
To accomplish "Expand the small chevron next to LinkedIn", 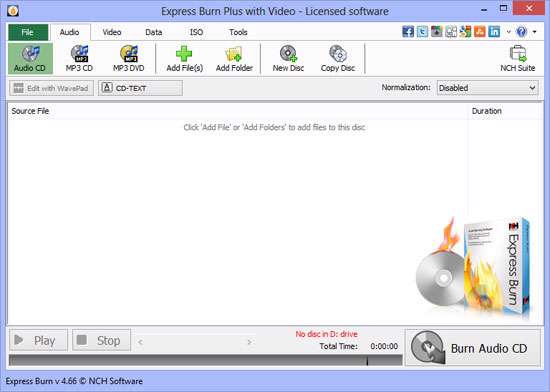I will [508, 32].
